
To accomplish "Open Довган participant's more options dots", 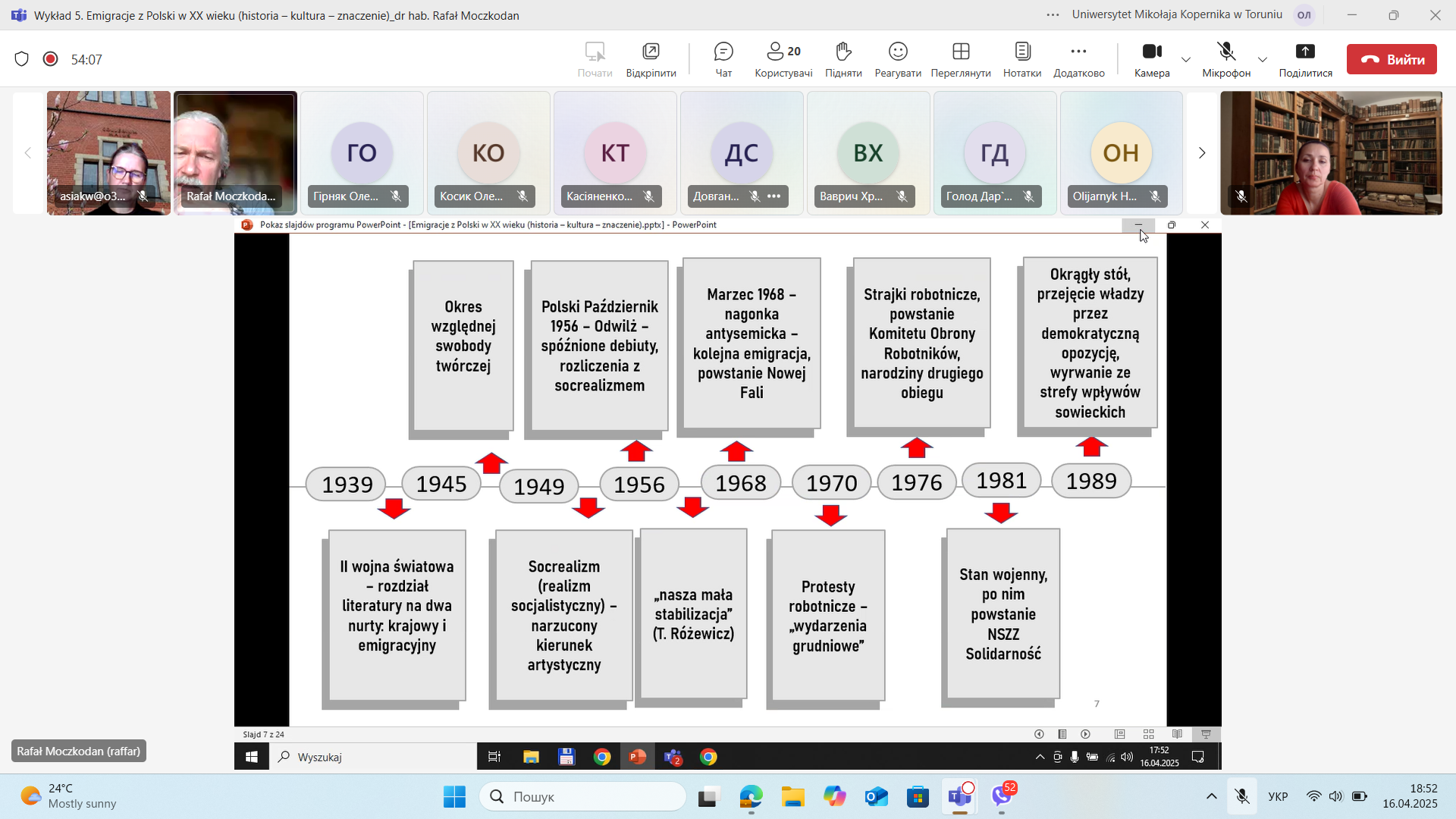I will click(x=773, y=196).
